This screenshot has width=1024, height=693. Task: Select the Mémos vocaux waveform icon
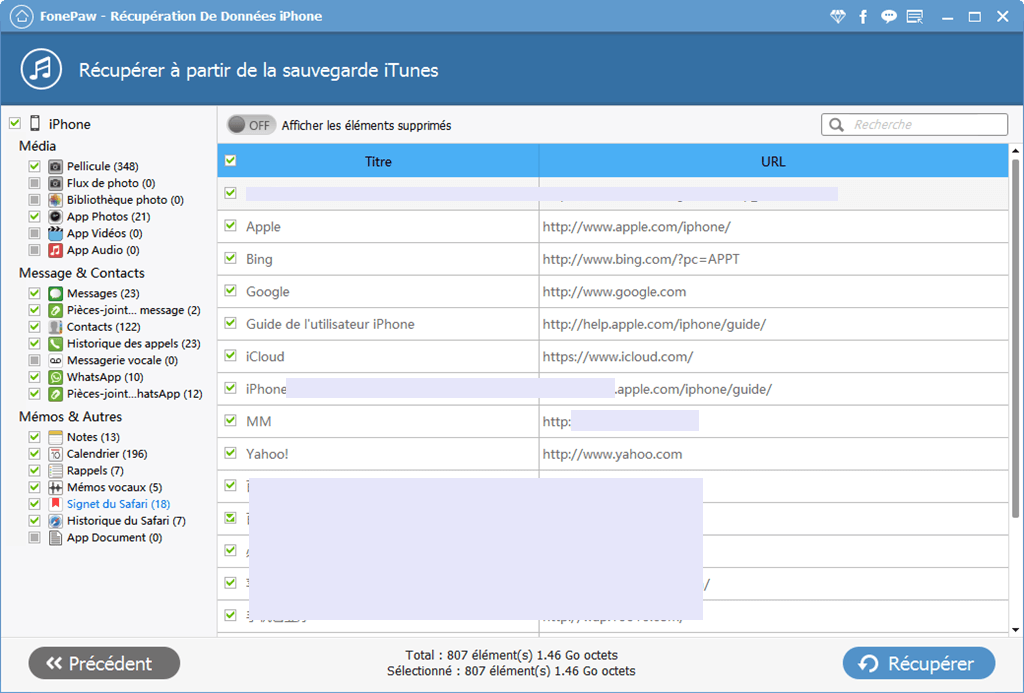coord(56,487)
